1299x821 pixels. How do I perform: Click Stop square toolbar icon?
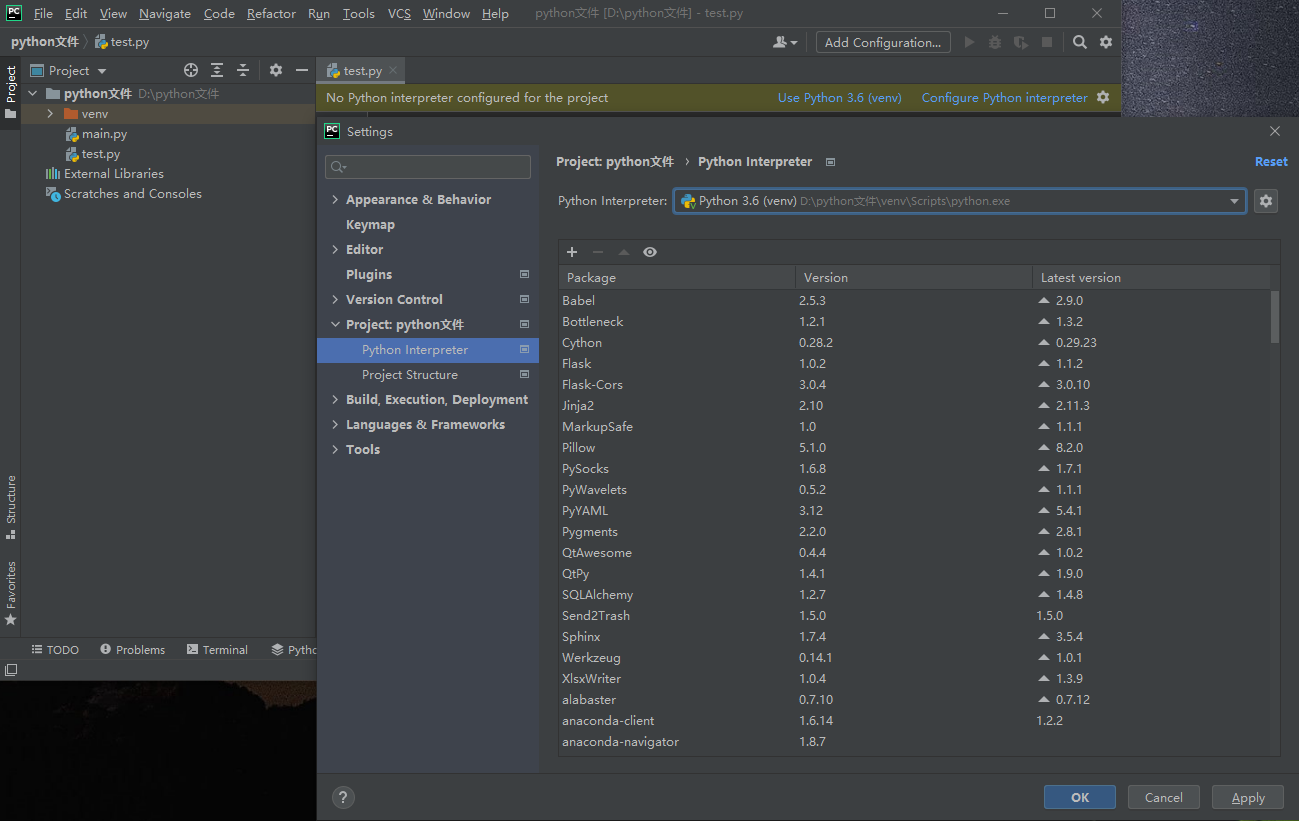[1047, 42]
